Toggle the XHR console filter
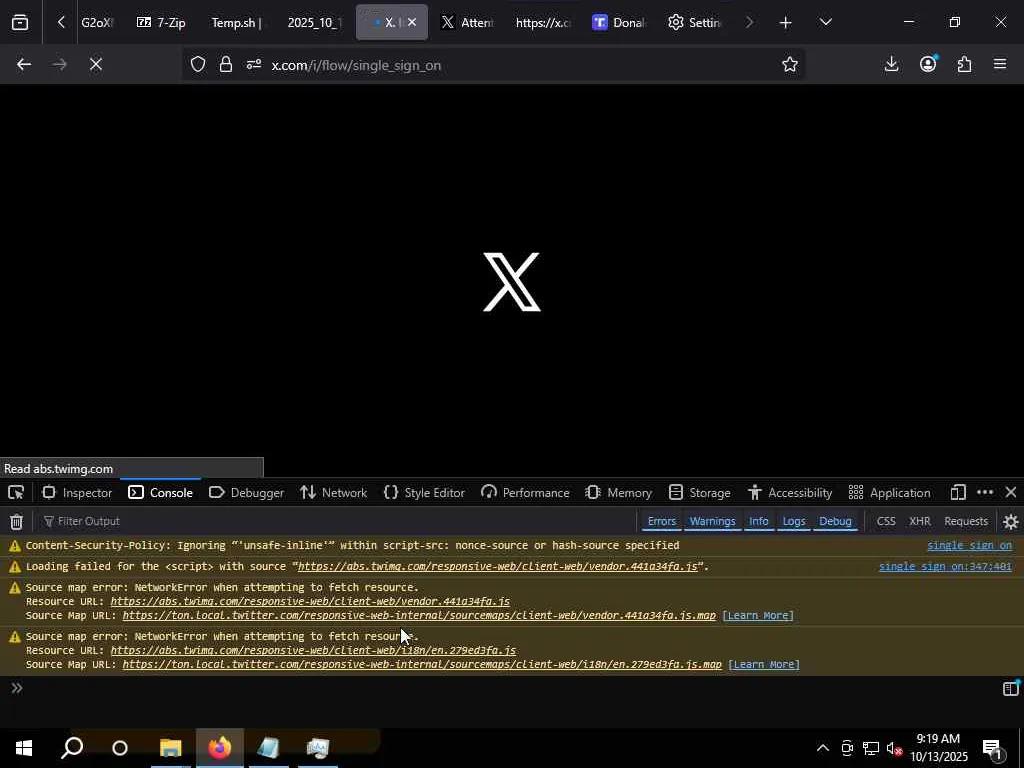 (x=920, y=521)
